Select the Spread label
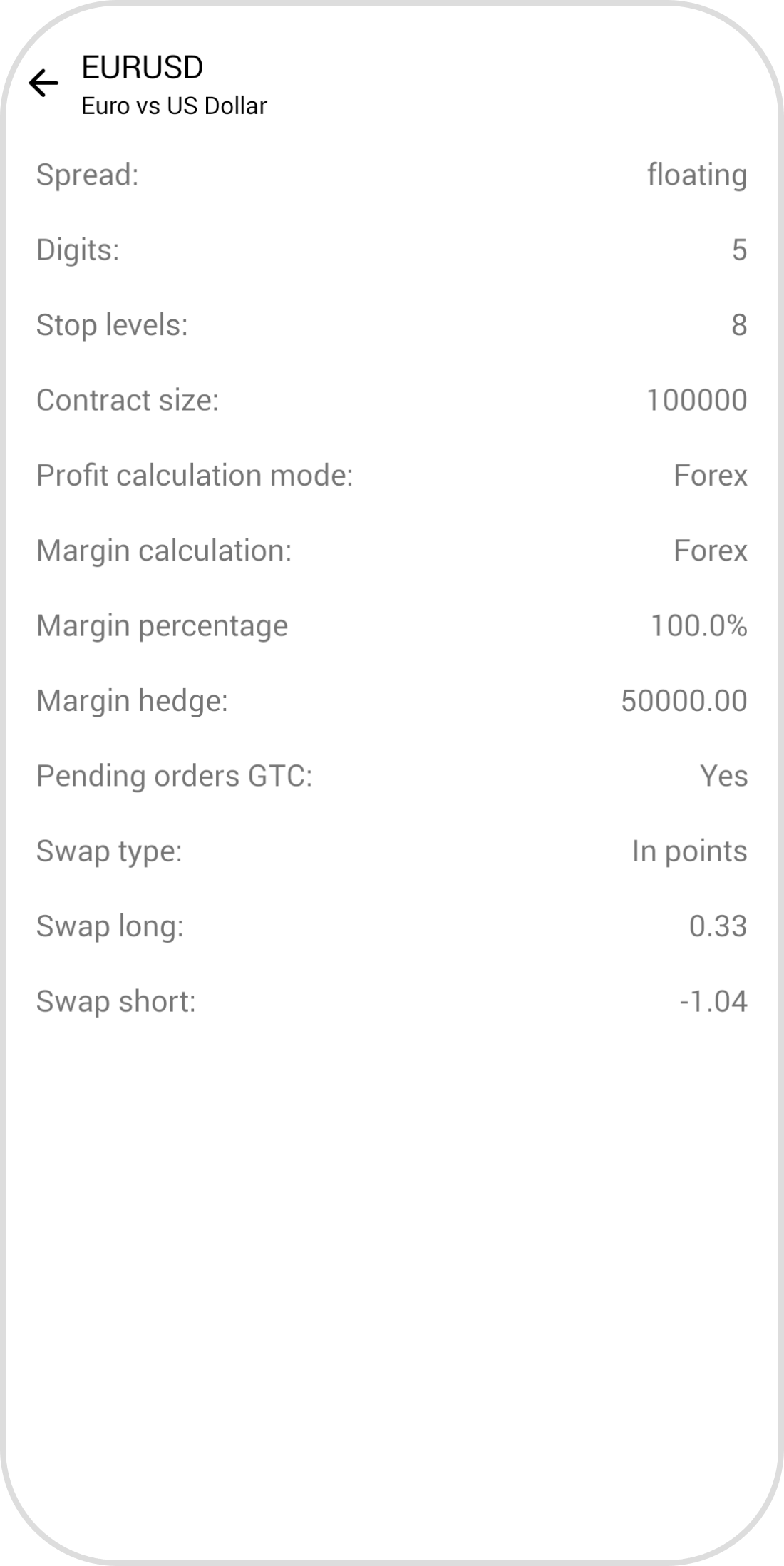Viewport: 784px width, 1566px height. [x=88, y=175]
